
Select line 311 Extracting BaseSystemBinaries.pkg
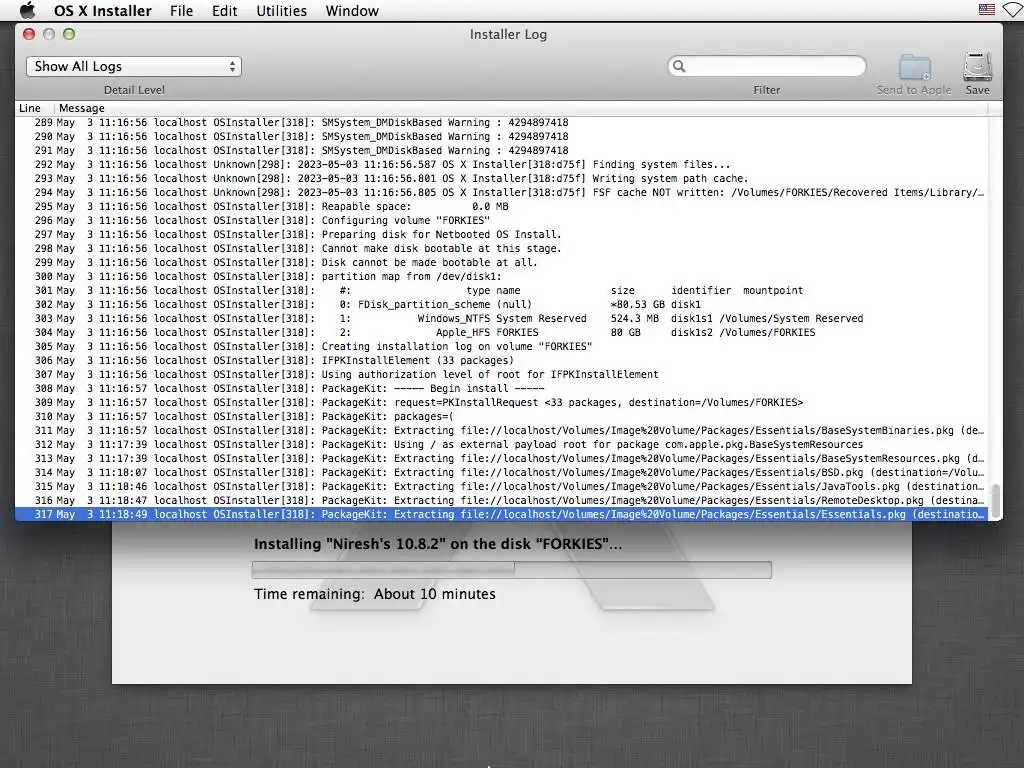pos(502,430)
